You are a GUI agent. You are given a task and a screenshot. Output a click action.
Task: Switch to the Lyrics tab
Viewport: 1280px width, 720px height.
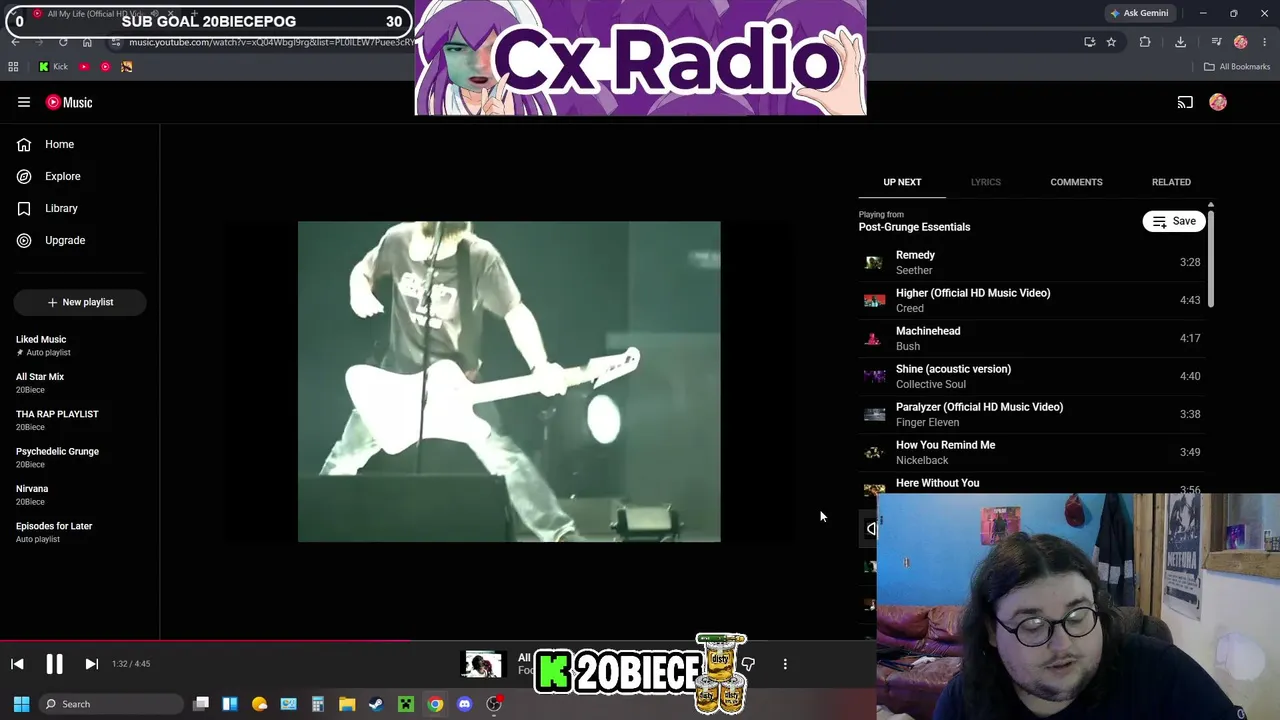point(985,182)
